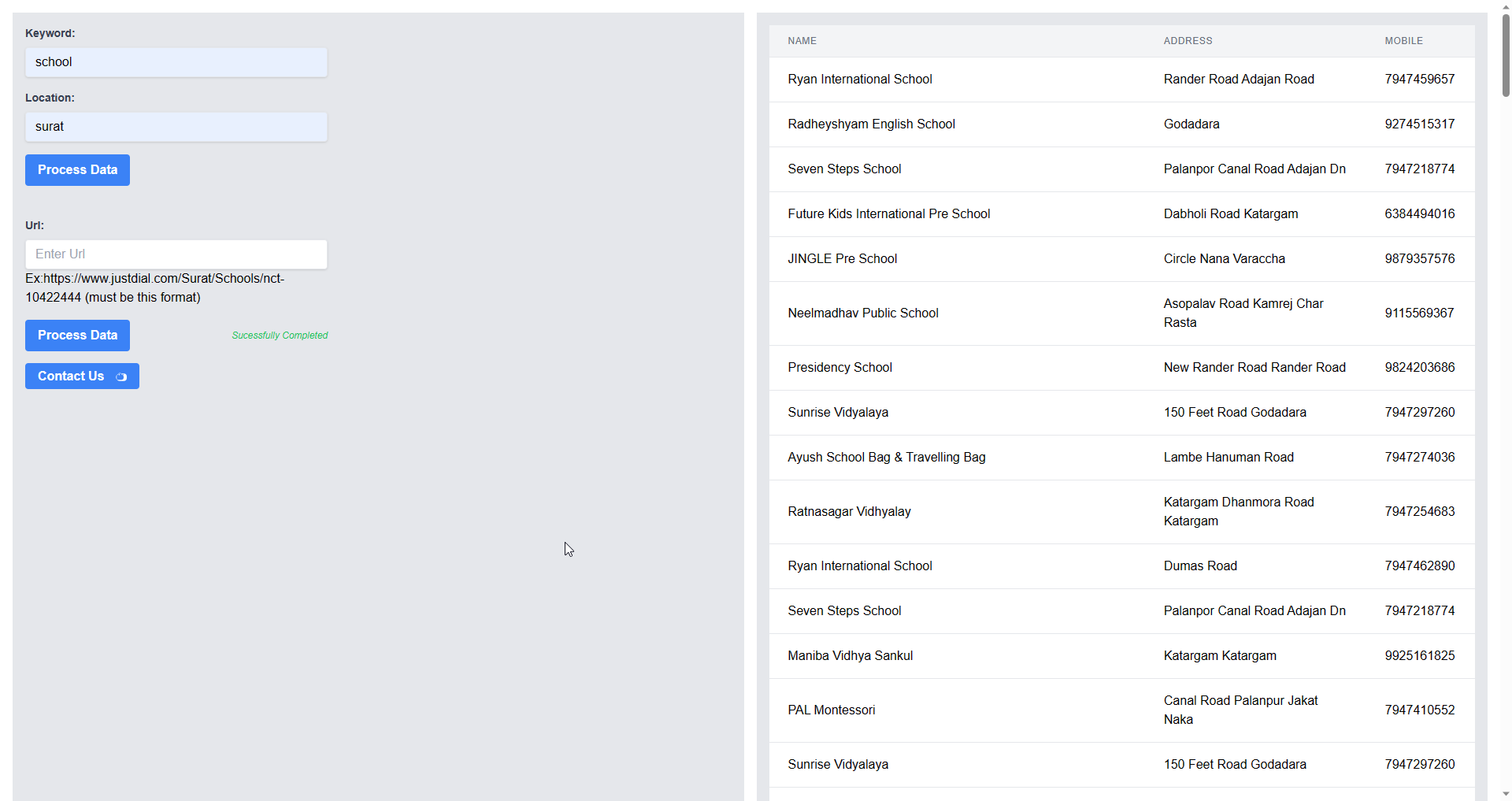Image resolution: width=1512 pixels, height=801 pixels.
Task: Select 'JINGLE Pre School' name cell
Action: (x=842, y=259)
